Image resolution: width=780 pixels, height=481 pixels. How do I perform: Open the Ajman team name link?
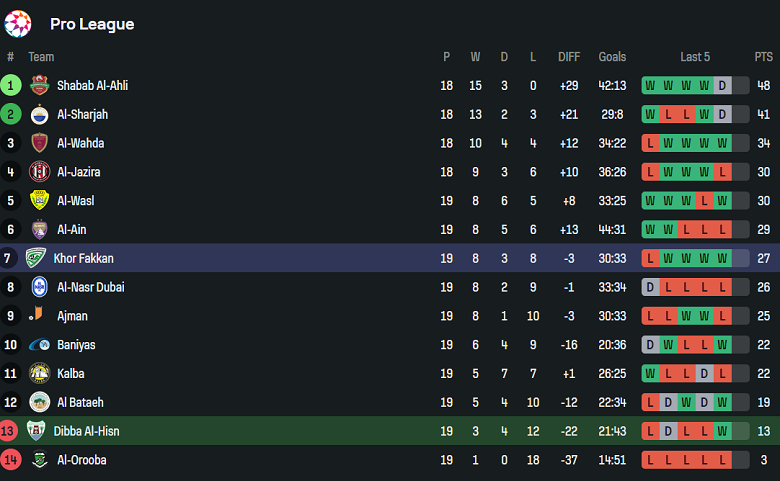click(72, 316)
